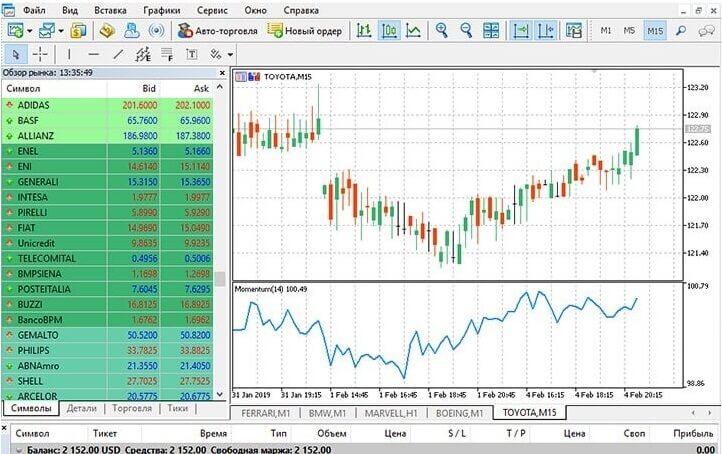The width and height of the screenshot is (722, 454).
Task: Select the ADIDAS symbol row
Action: (x=107, y=105)
